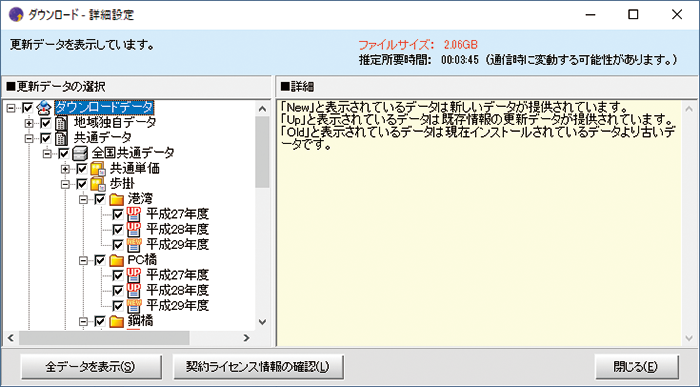Click the ■更新データの選択 panel header
The height and width of the screenshot is (387, 700).
pos(56,87)
